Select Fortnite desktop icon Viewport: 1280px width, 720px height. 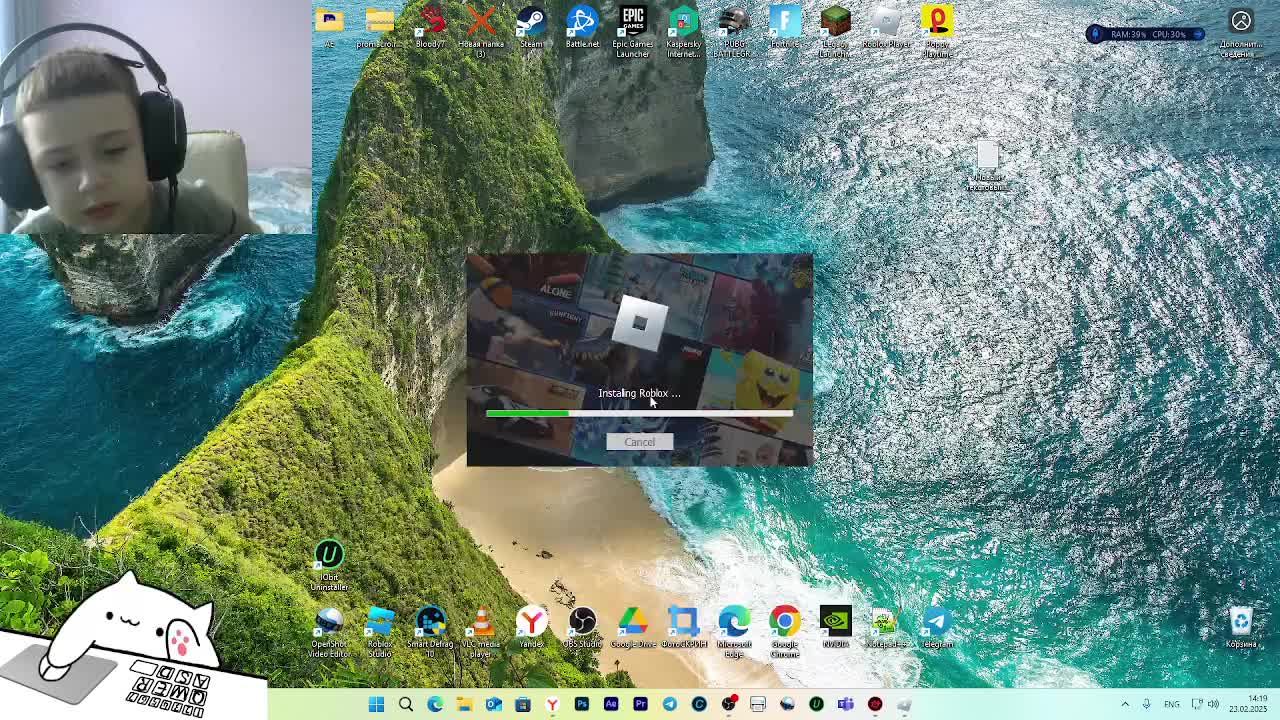tap(785, 27)
